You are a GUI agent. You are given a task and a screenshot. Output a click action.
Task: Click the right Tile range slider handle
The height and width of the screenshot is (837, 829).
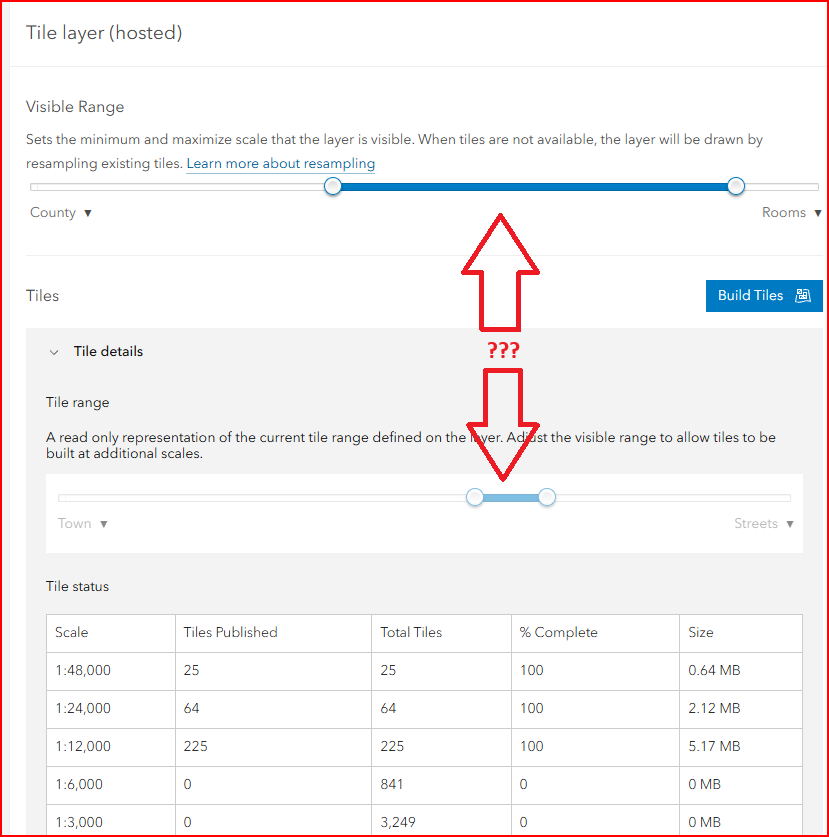click(x=546, y=497)
